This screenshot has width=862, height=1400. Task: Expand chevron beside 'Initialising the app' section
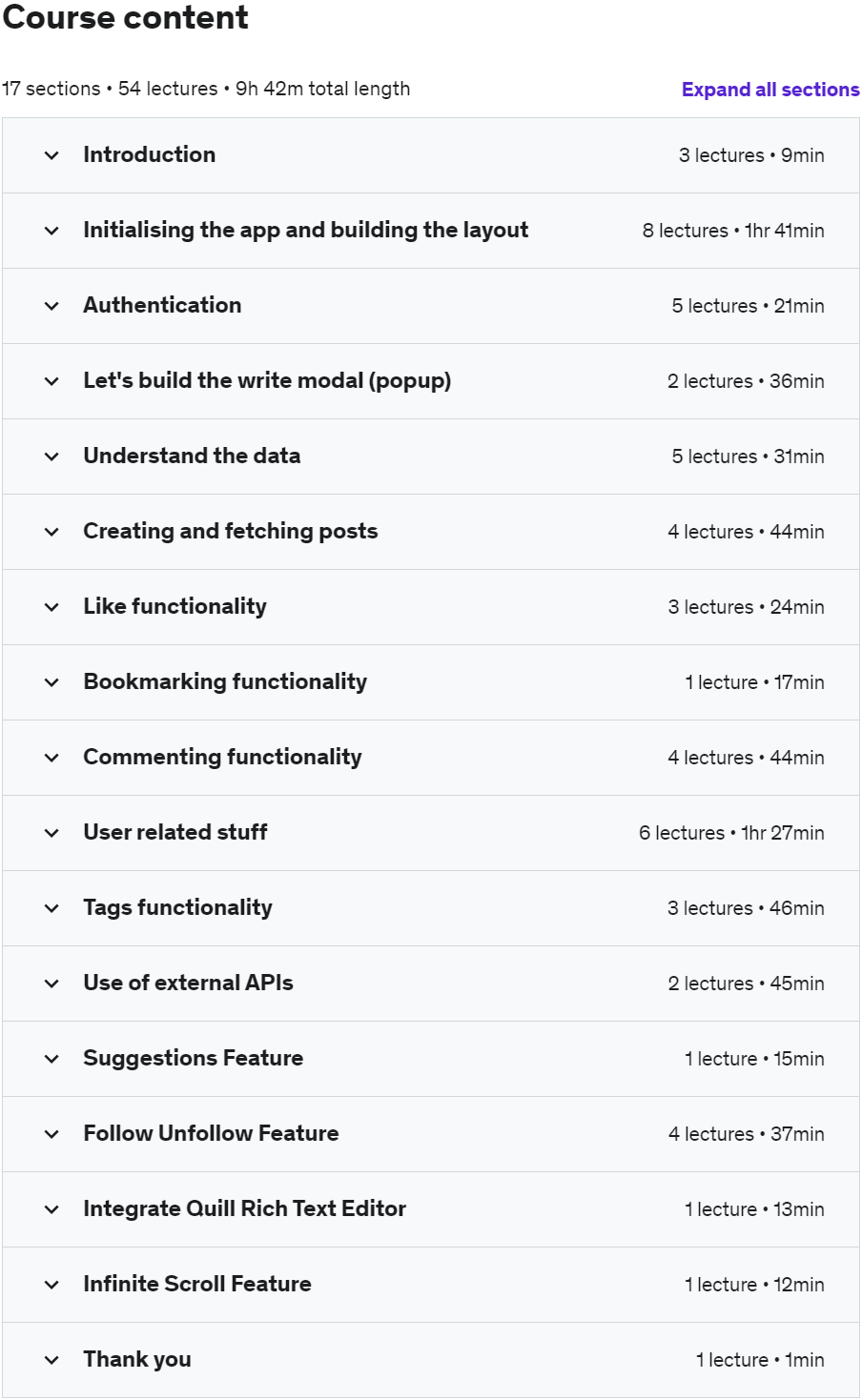click(51, 231)
